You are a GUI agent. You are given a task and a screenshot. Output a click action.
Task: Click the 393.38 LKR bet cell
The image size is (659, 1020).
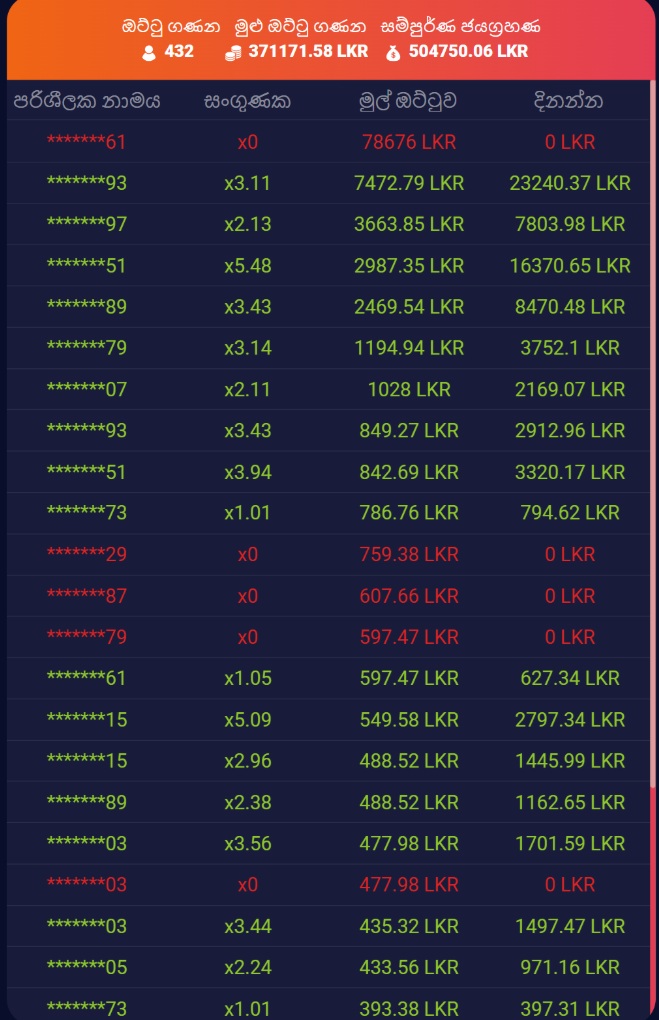(409, 1008)
